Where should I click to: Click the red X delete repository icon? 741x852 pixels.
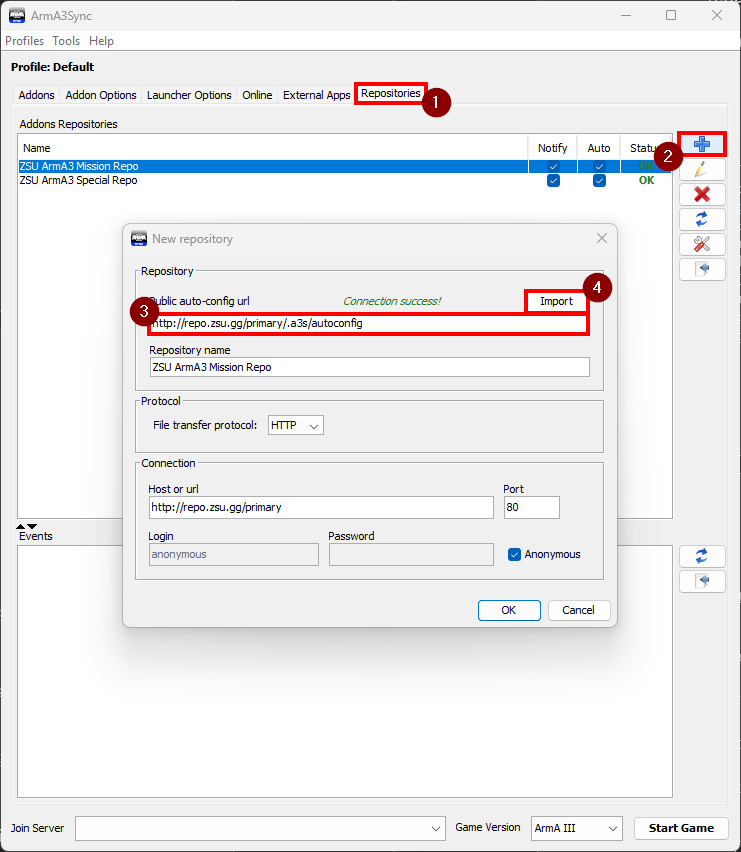pos(702,194)
